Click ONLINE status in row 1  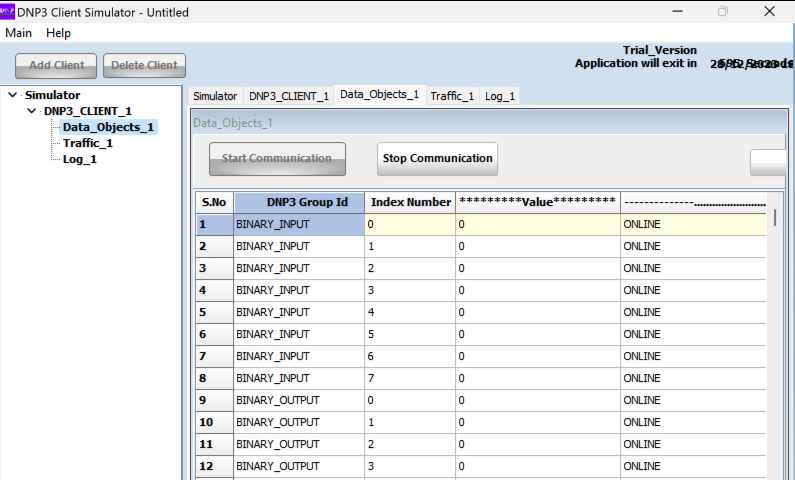[693, 225]
